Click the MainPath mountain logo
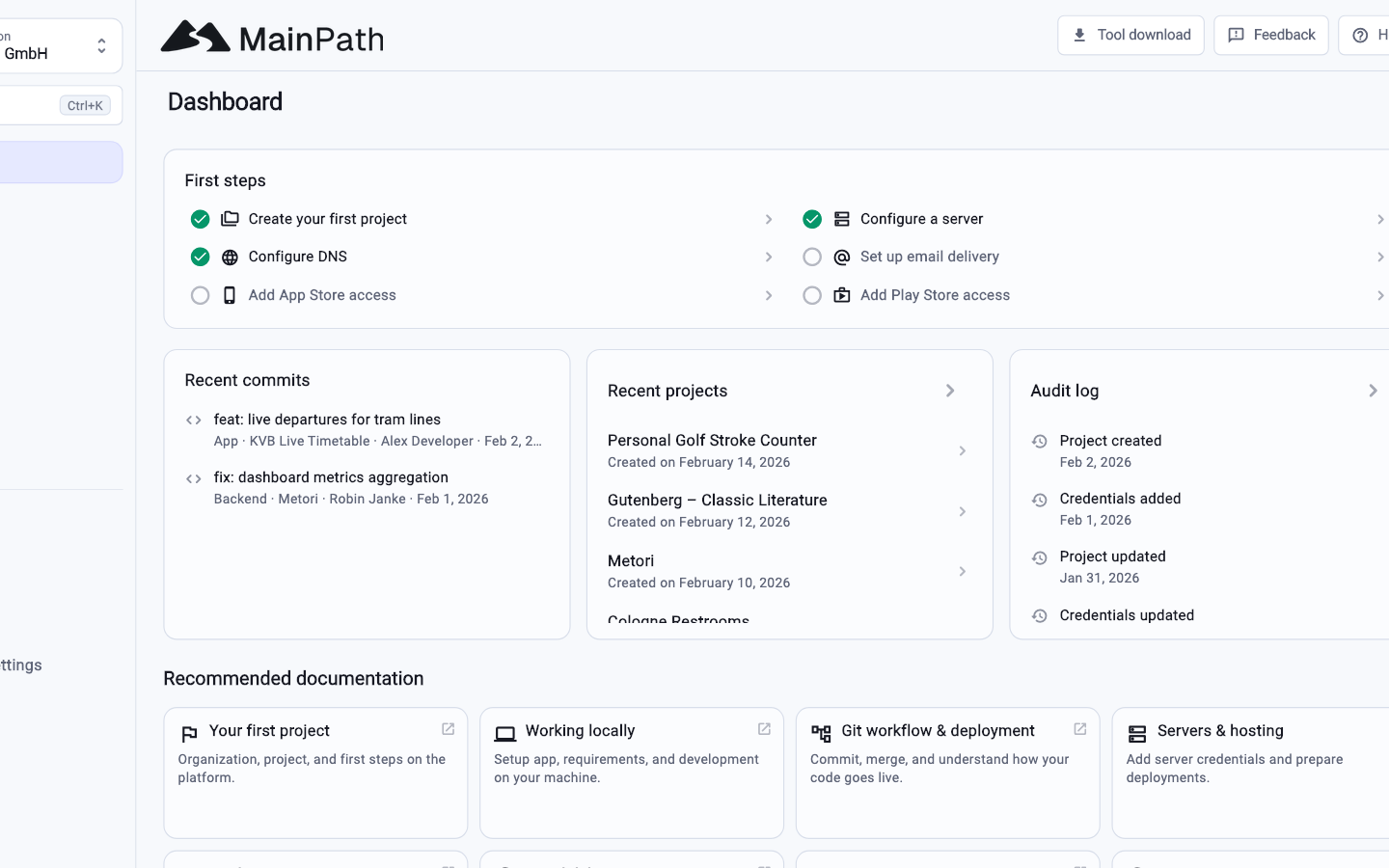 196,37
